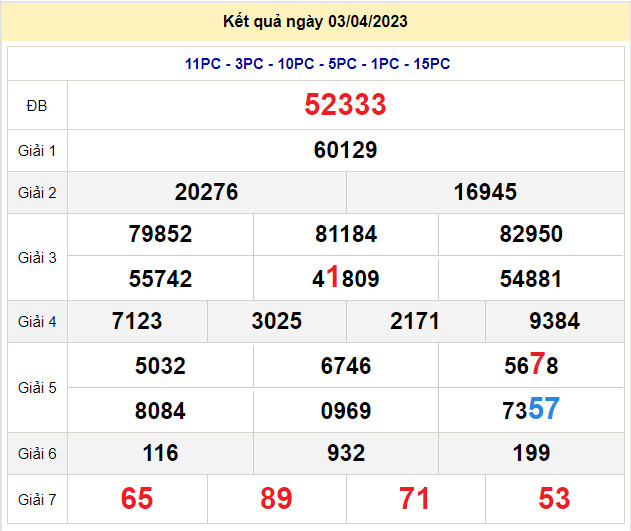Image resolution: width=631 pixels, height=531 pixels.
Task: Select Giải 3 number 81184
Action: [346, 234]
